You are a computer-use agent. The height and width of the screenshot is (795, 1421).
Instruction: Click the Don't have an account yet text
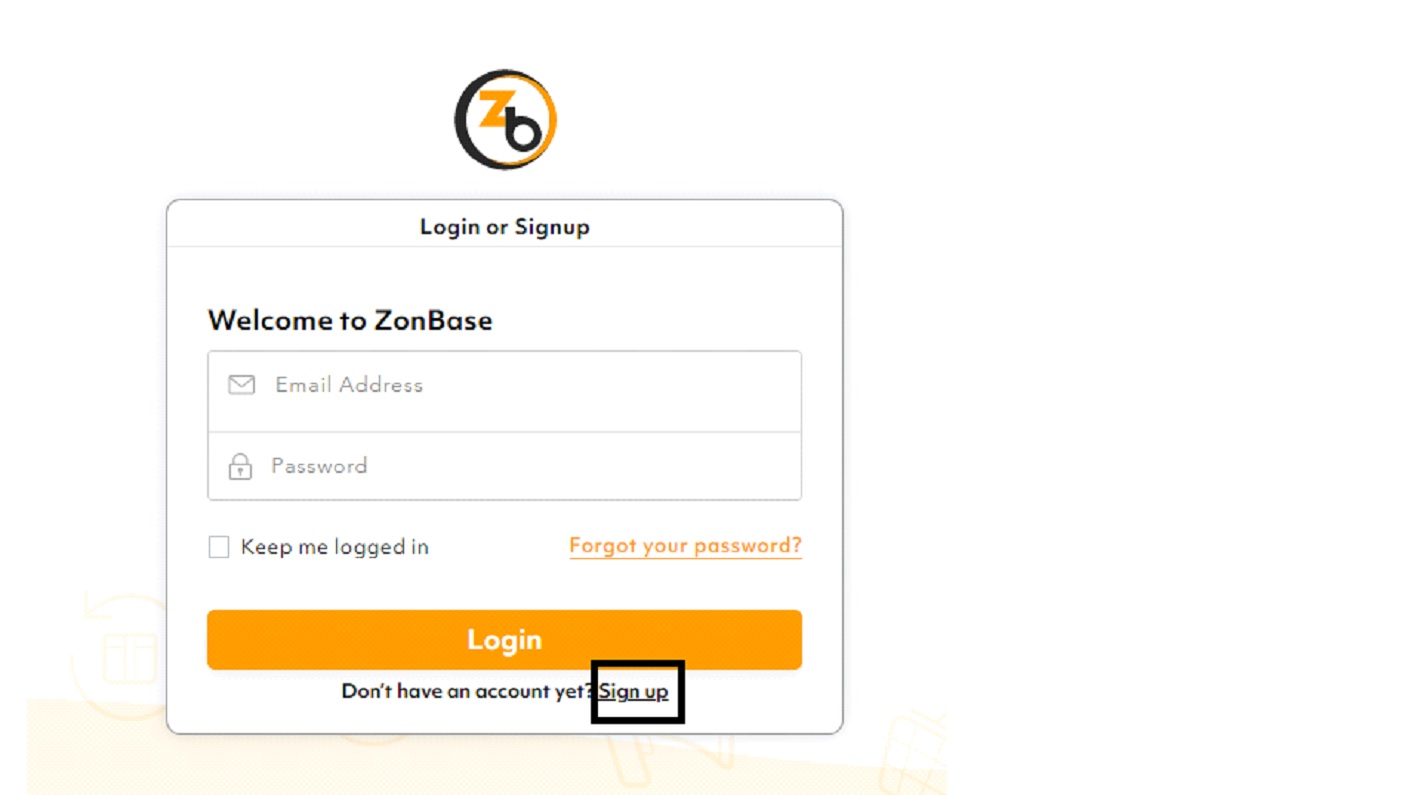click(x=469, y=691)
